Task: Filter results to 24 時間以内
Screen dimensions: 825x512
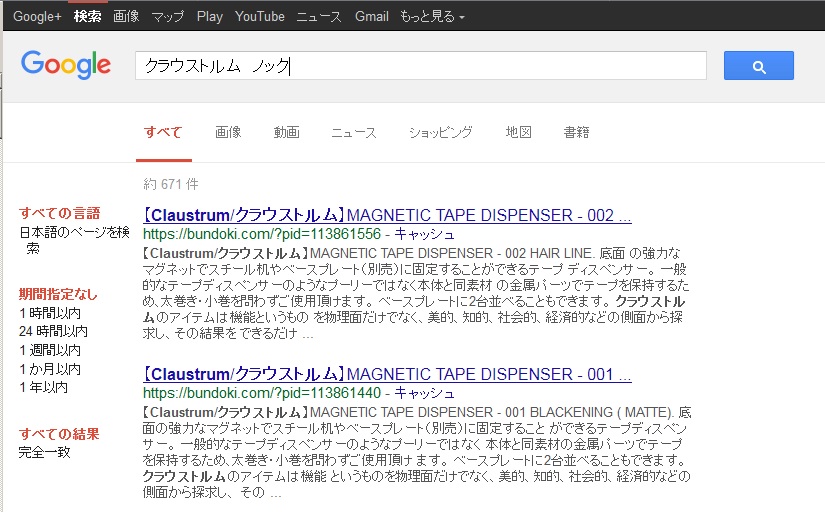Action: (x=54, y=332)
